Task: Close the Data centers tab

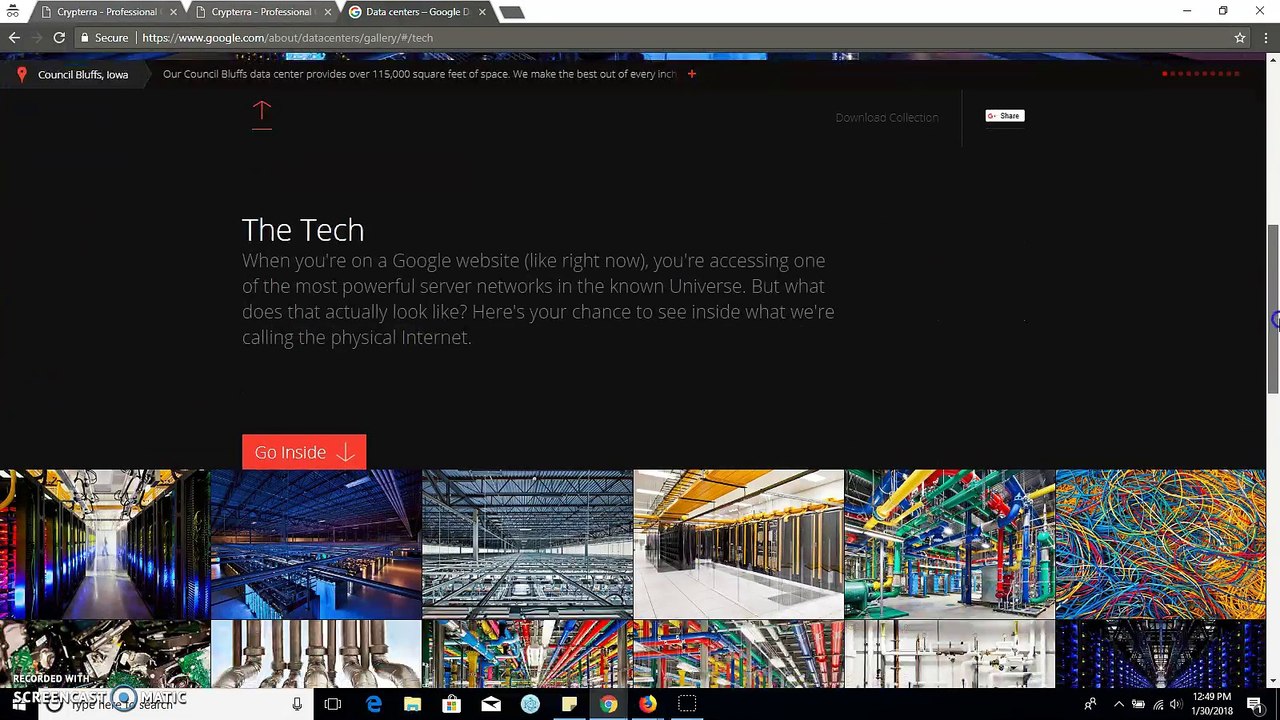Action: point(482,12)
